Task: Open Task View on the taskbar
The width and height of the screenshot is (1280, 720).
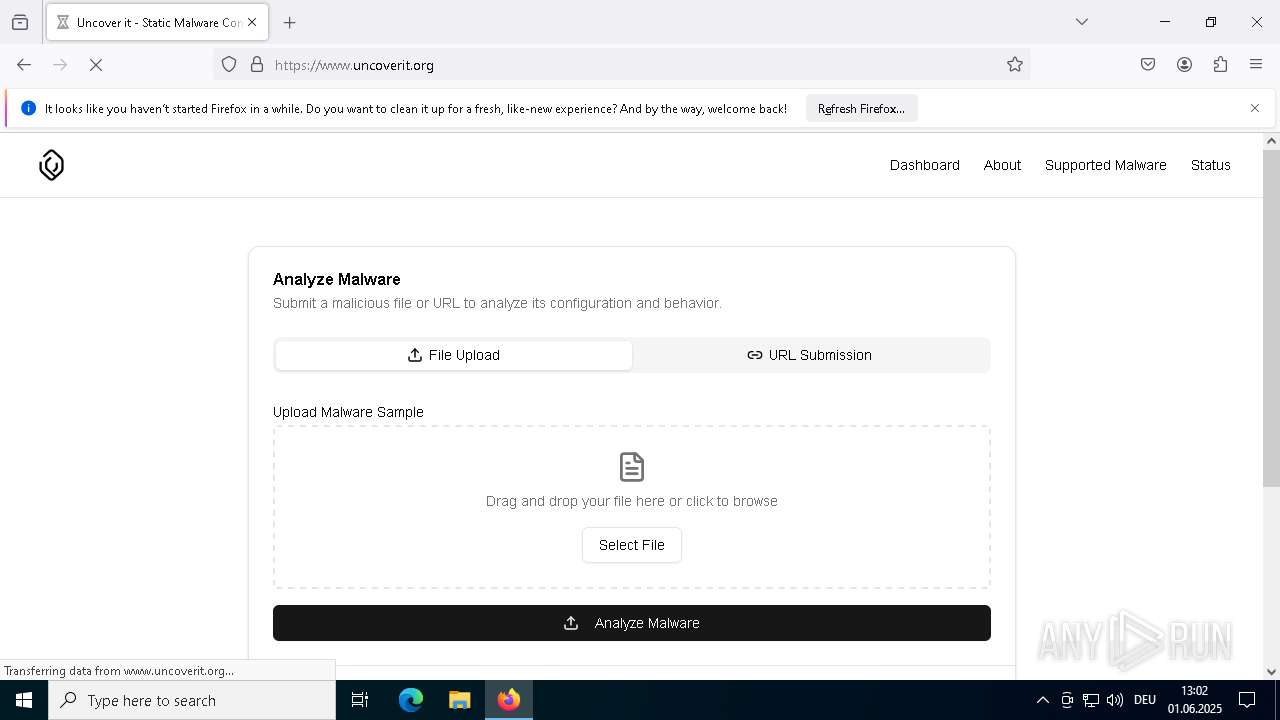Action: coord(360,700)
